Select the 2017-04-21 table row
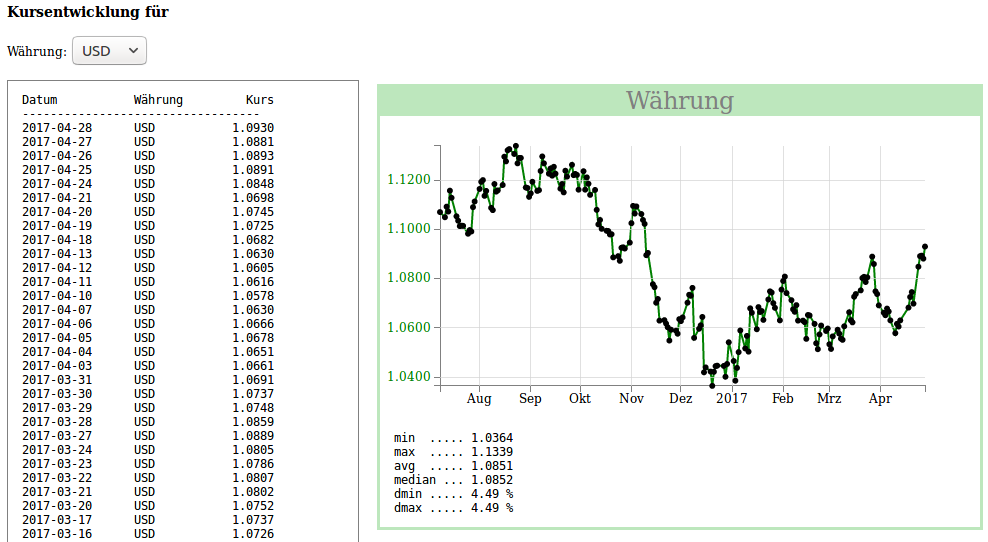 [147, 198]
